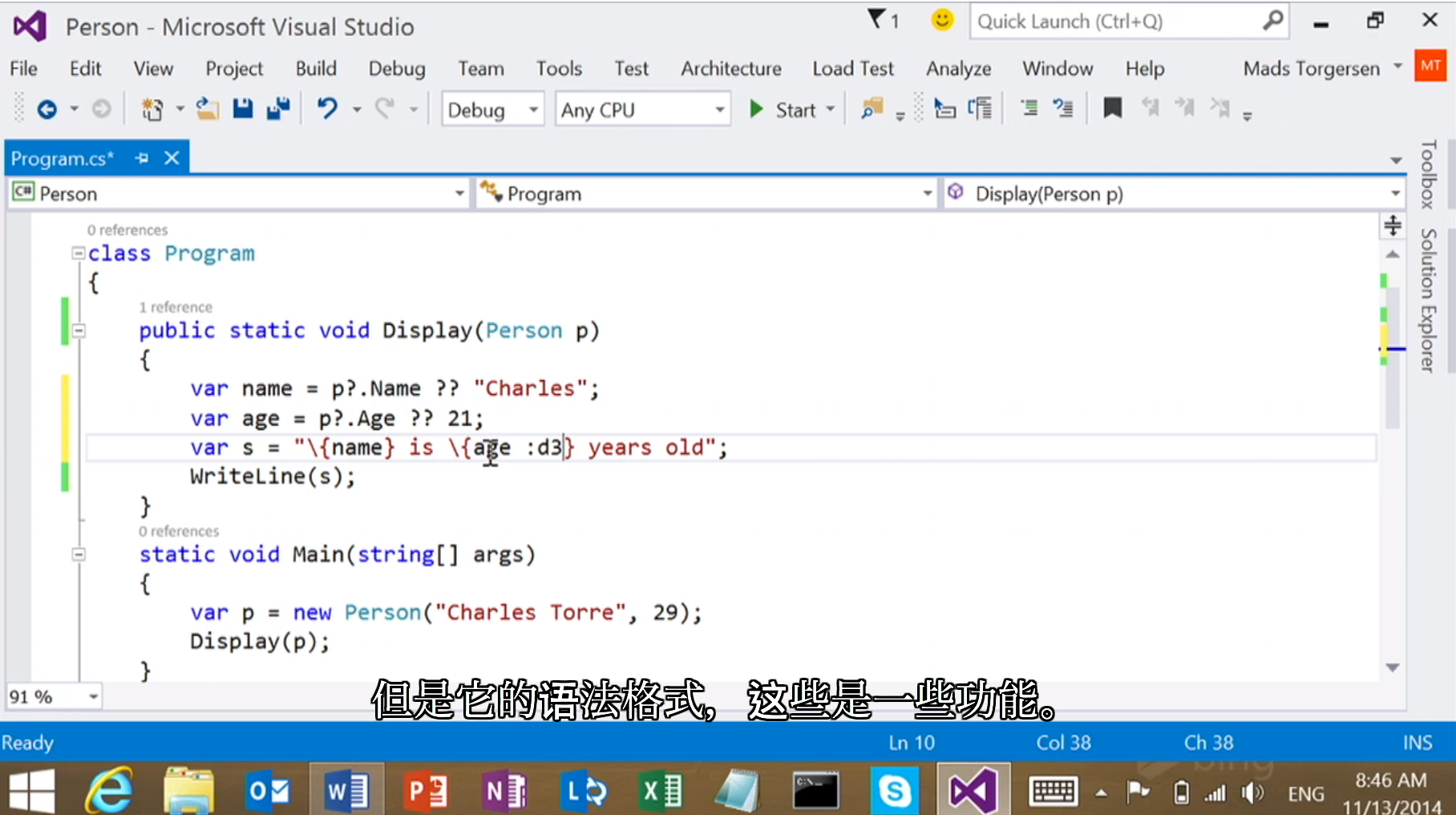Click the Quick Launch search magnifier icon
The width and height of the screenshot is (1456, 815).
coord(1272,21)
